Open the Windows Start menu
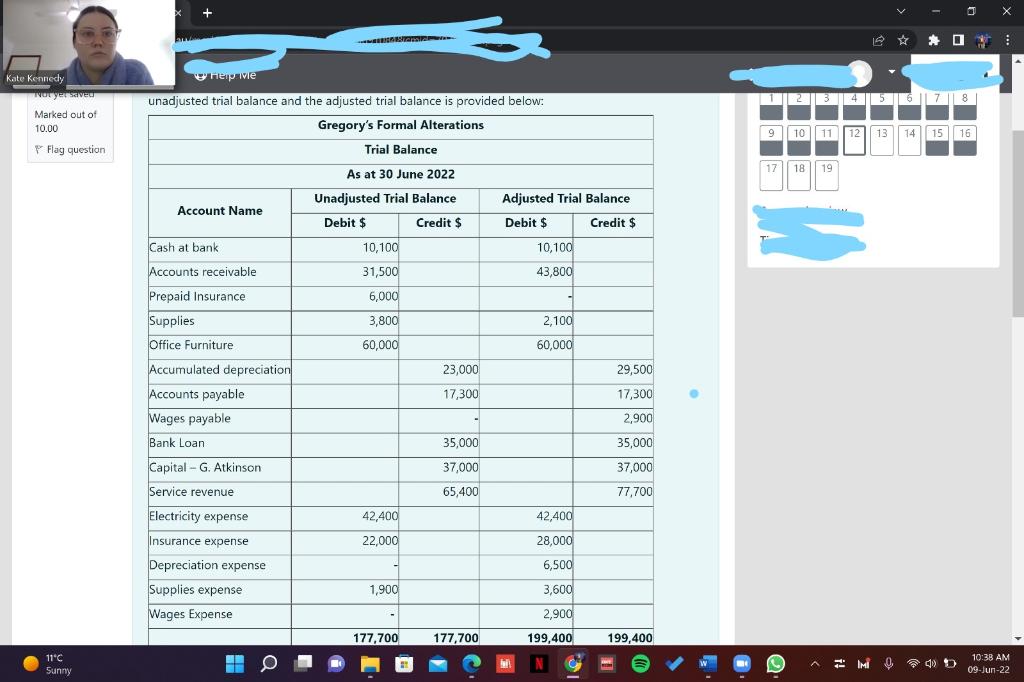 (234, 664)
